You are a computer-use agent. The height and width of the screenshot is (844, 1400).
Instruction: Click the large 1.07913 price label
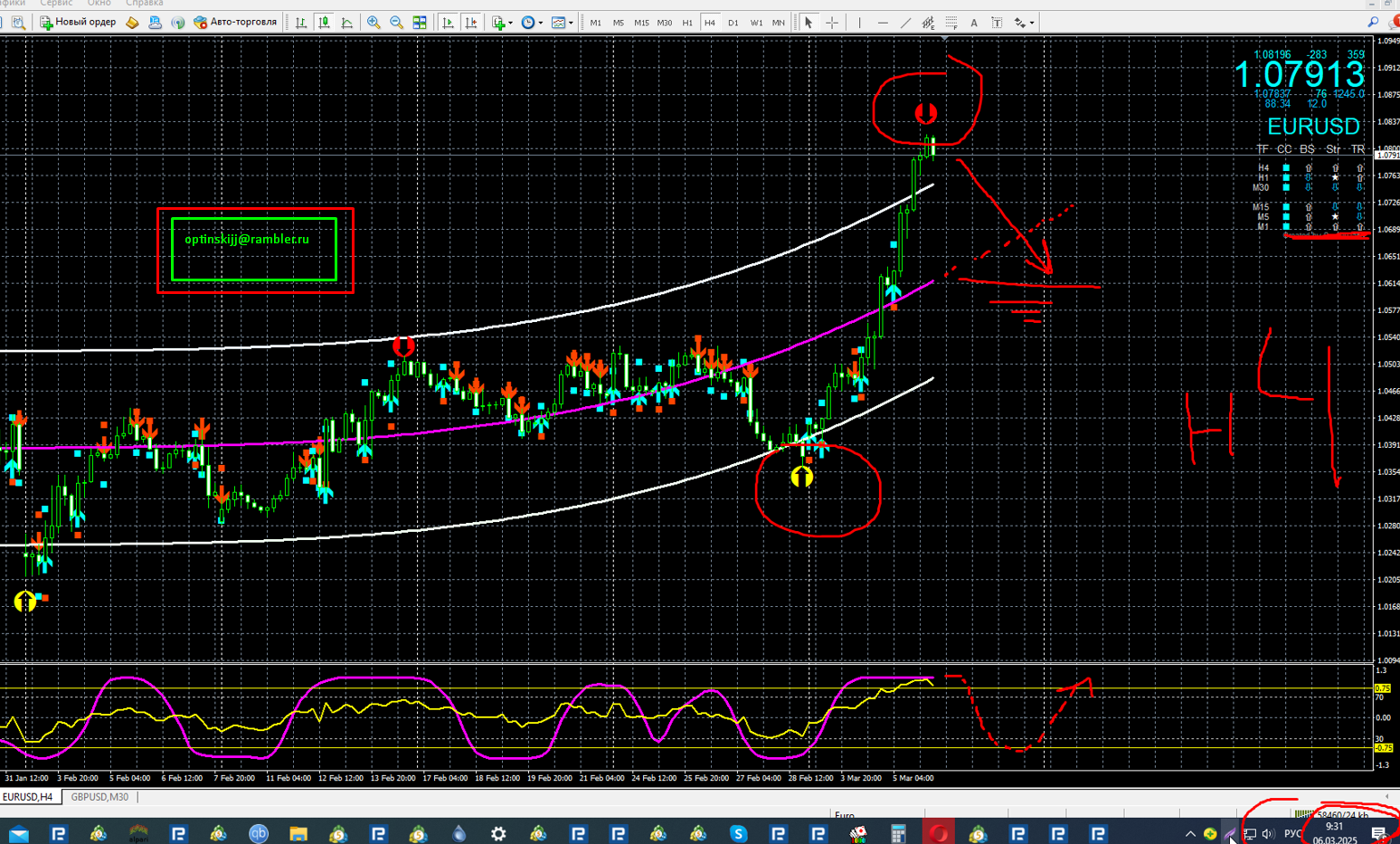click(1299, 74)
